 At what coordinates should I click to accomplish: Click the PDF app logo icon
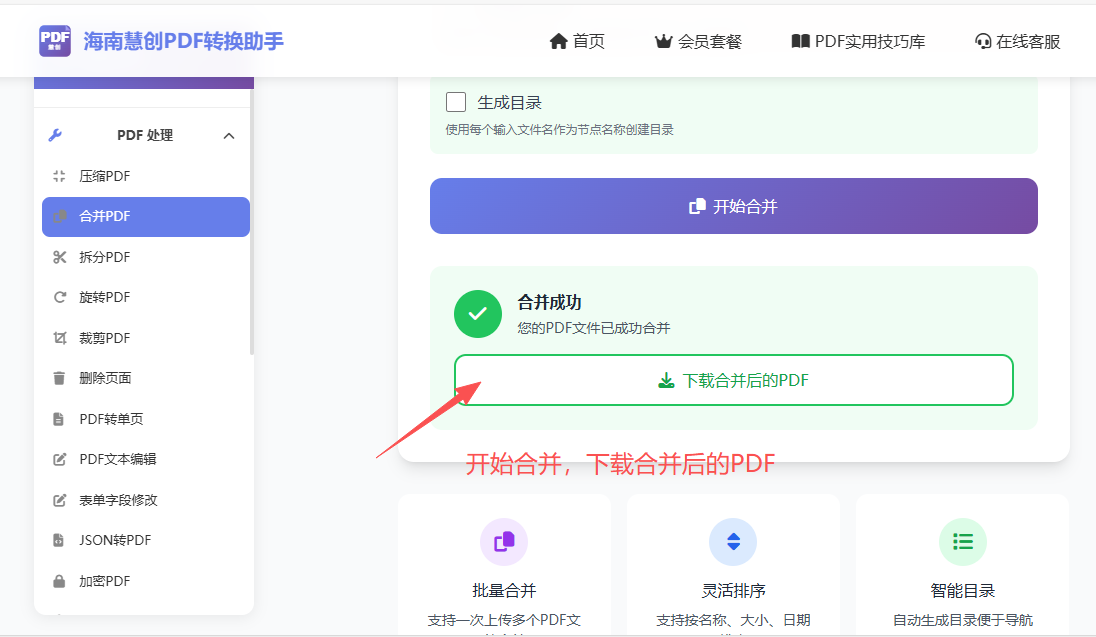(55, 41)
